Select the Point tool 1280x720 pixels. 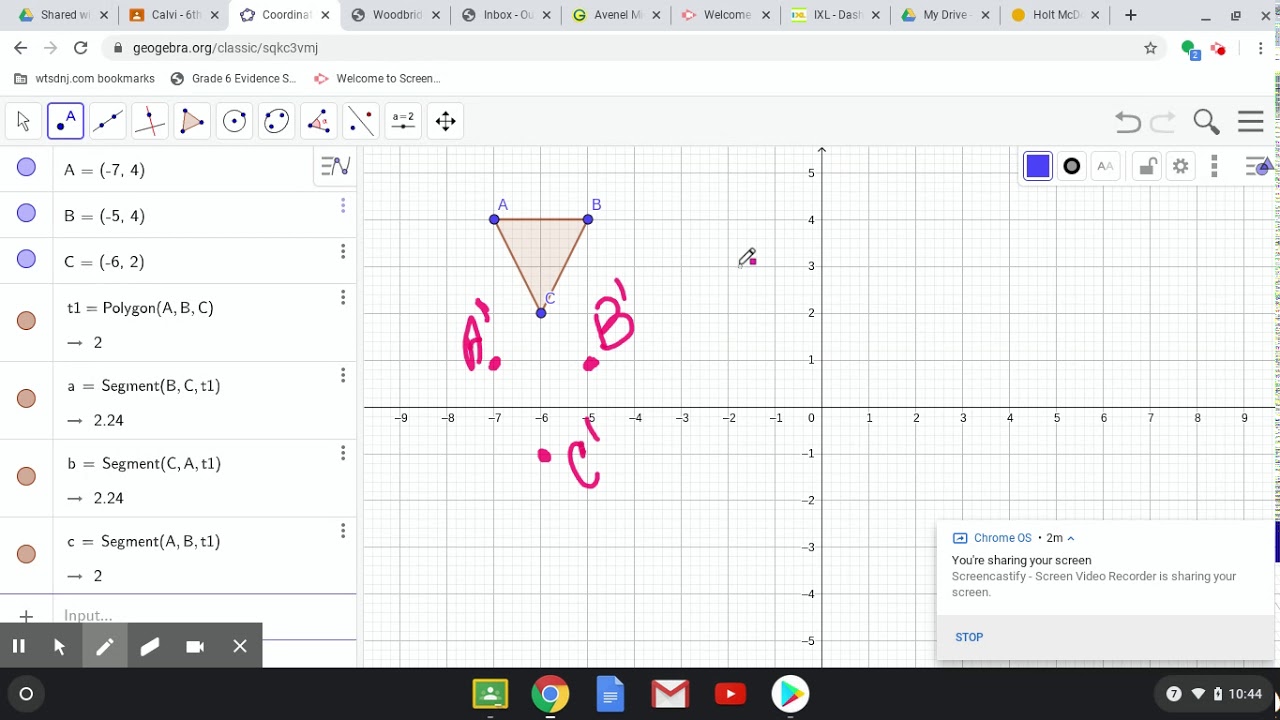coord(66,121)
